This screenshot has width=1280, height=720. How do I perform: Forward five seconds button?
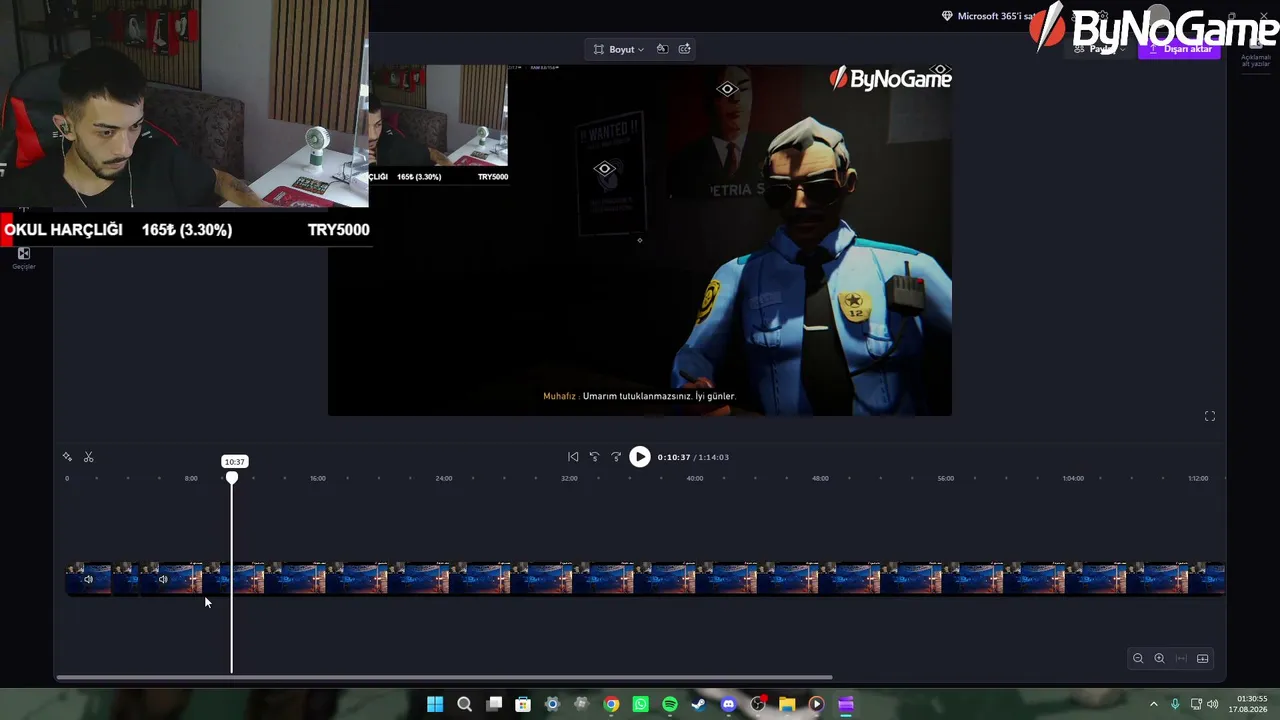tap(616, 457)
